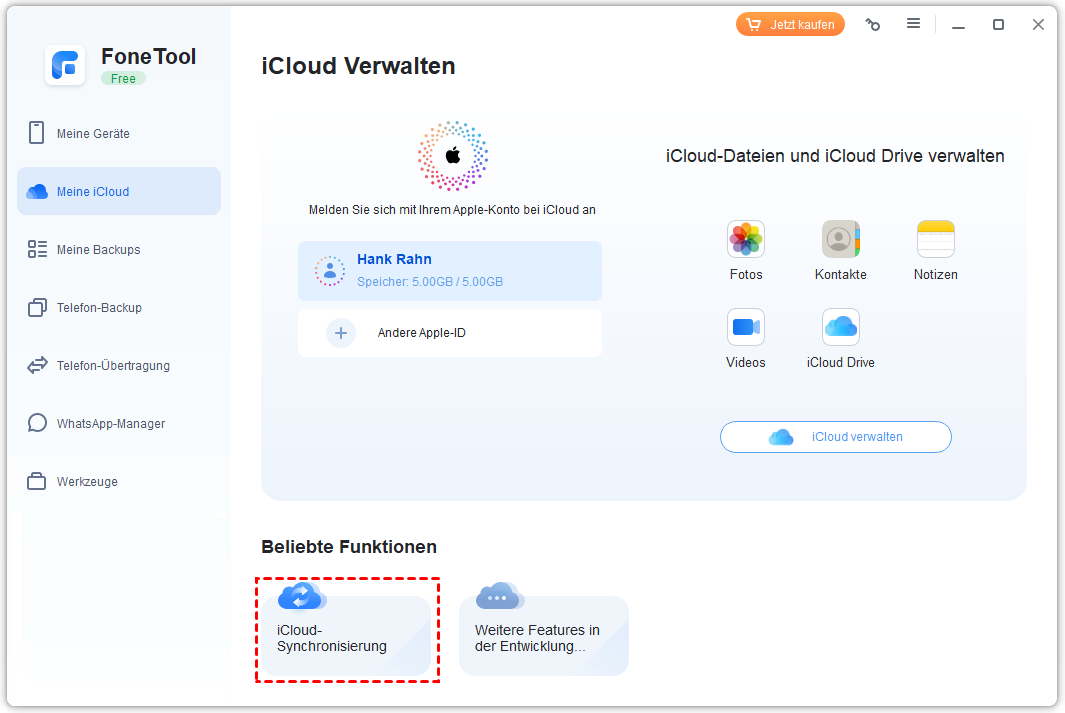Screen dimensions: 1065x713
Task: Click the Jetzt kaufen button
Action: pos(790,25)
